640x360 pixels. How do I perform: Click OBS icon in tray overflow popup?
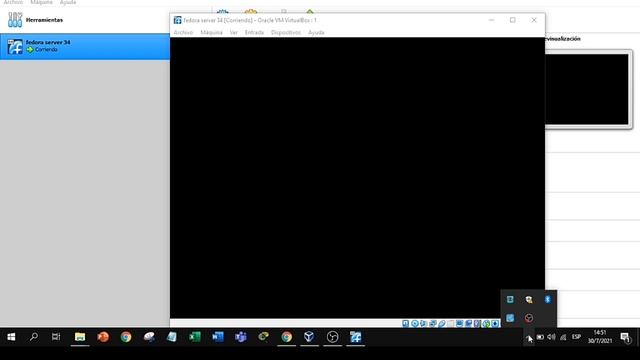529,318
